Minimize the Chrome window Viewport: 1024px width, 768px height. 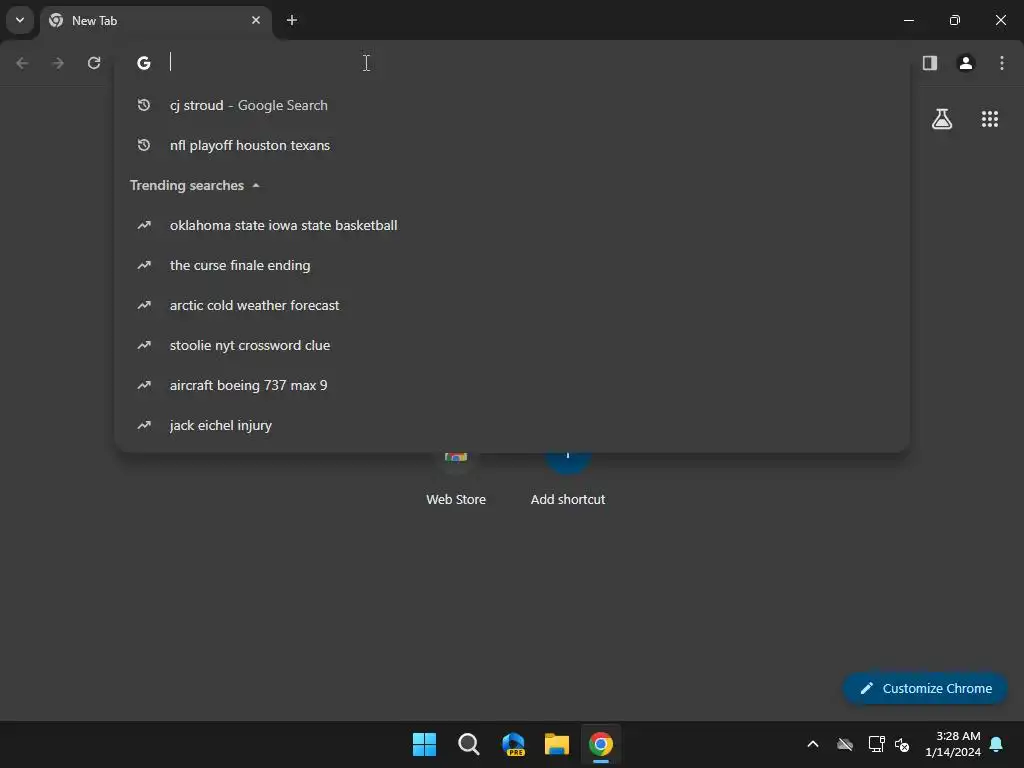908,20
